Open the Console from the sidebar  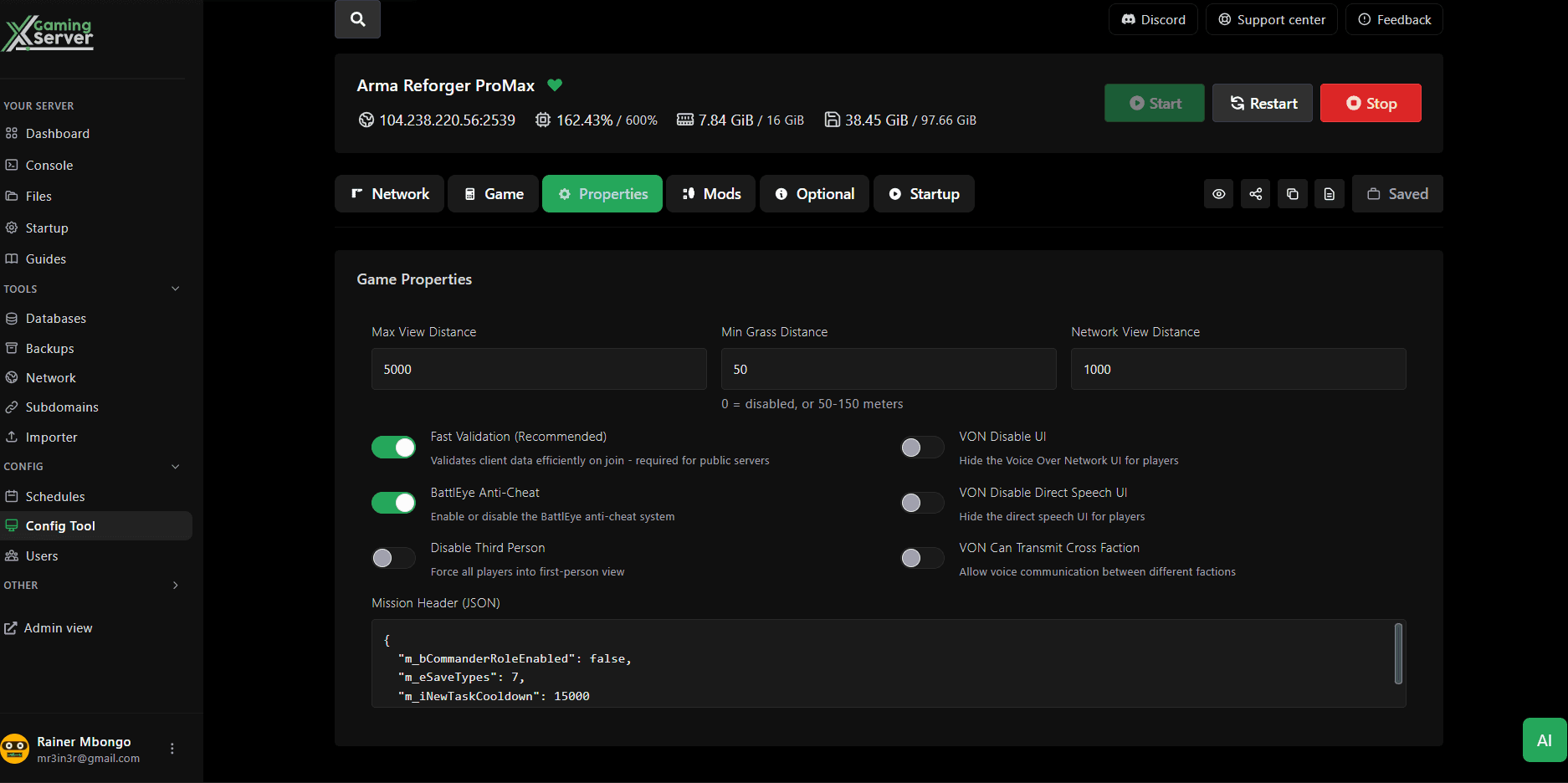coord(49,165)
